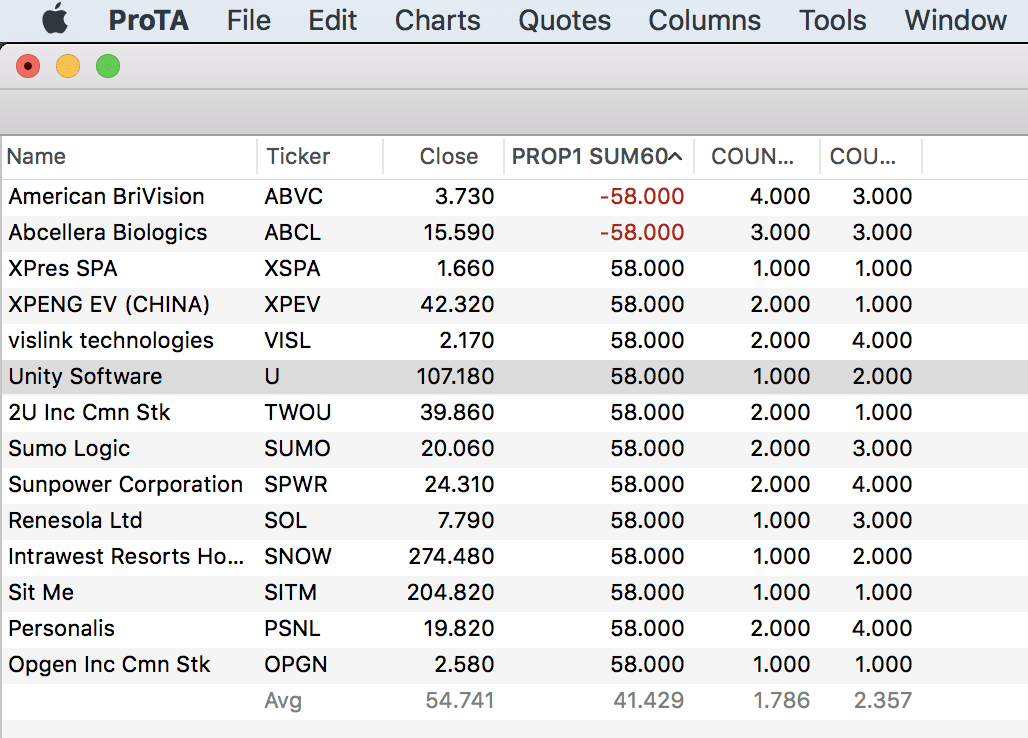Open the Window menu

pos(955,20)
